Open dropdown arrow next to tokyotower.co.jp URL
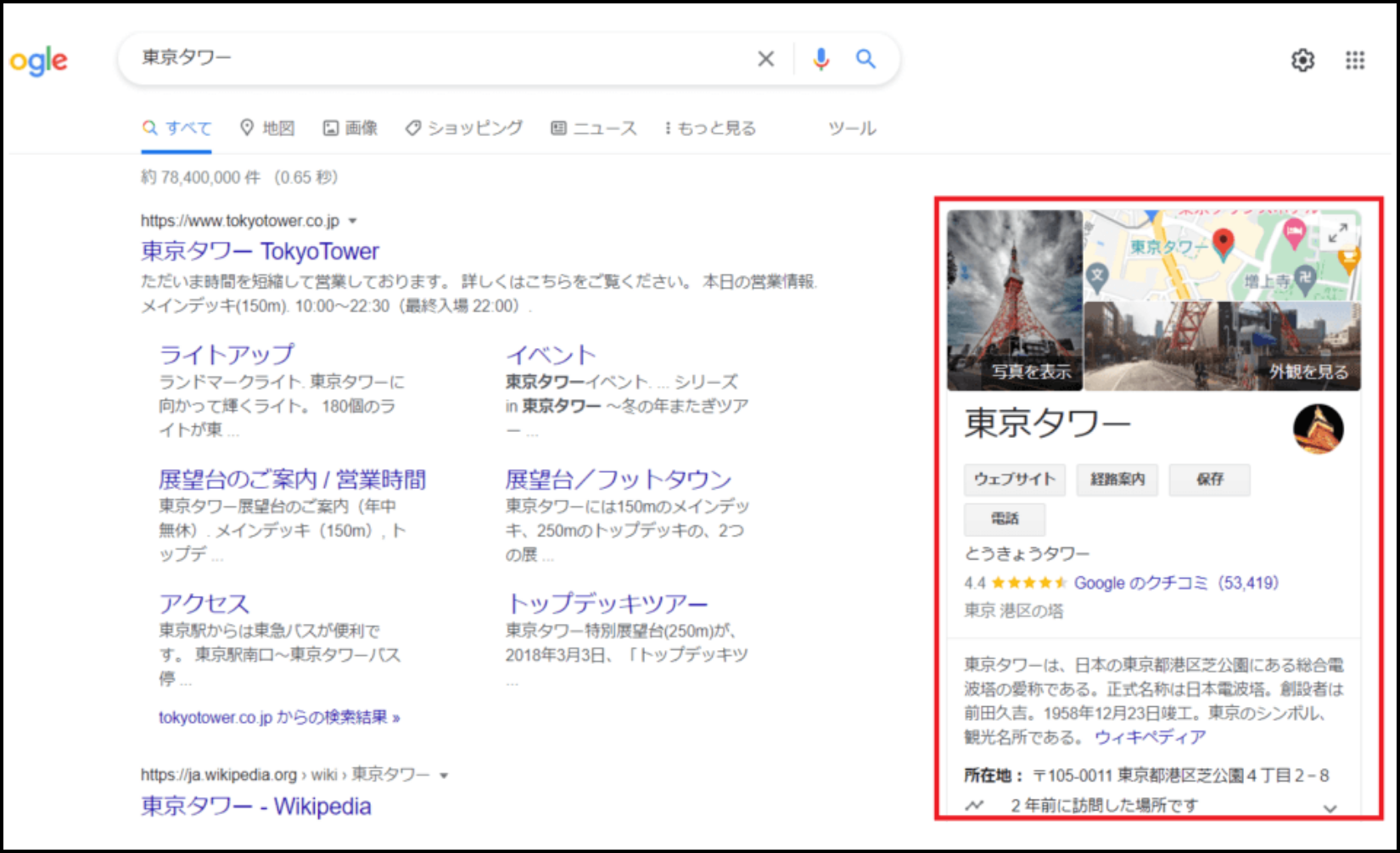 353,222
